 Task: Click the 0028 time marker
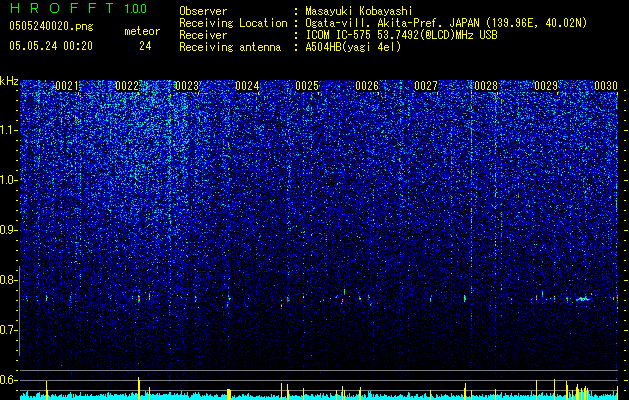[486, 86]
